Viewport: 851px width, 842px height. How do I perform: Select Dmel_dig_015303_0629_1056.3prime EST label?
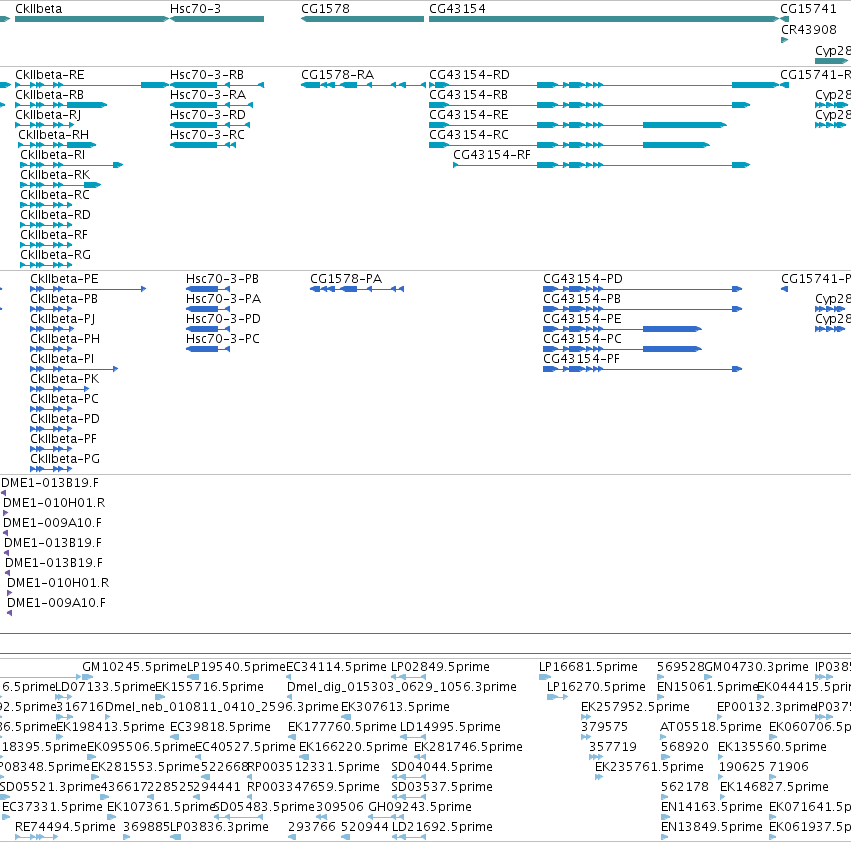coord(402,687)
